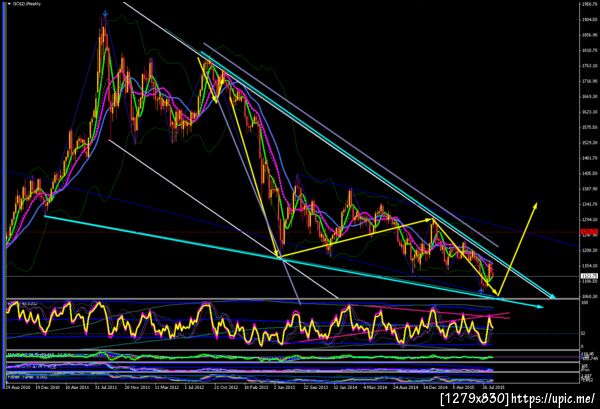Click the 29 Aug 2010 date label
The width and height of the screenshot is (600, 409).
[x=18, y=387]
